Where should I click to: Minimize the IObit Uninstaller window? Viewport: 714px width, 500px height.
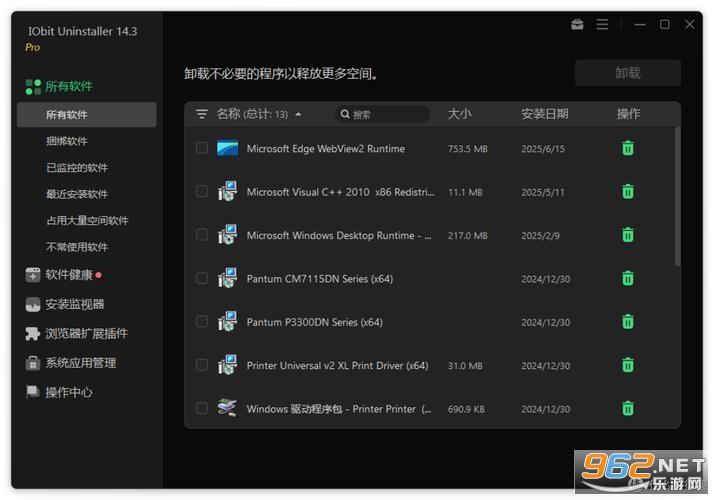[640, 24]
